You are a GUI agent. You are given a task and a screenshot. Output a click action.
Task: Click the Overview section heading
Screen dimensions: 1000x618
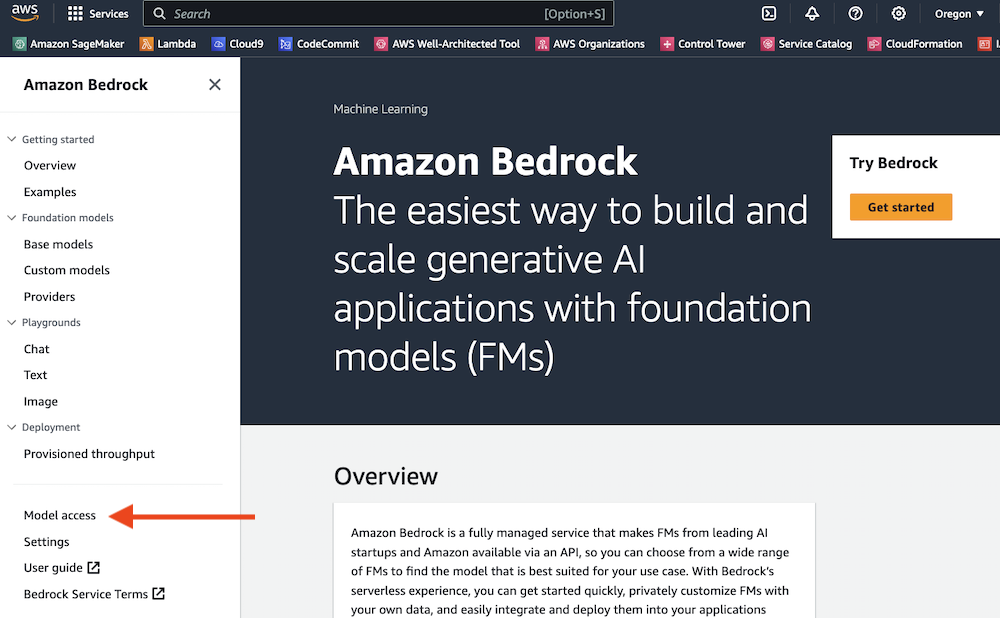click(386, 476)
